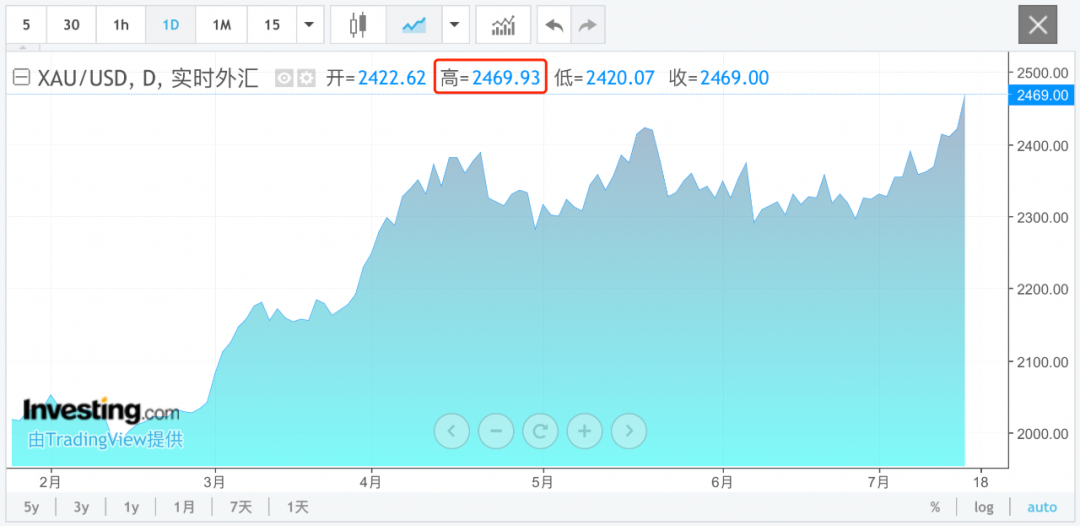
Task: Zoom in the chart with plus button
Action: coord(584,431)
